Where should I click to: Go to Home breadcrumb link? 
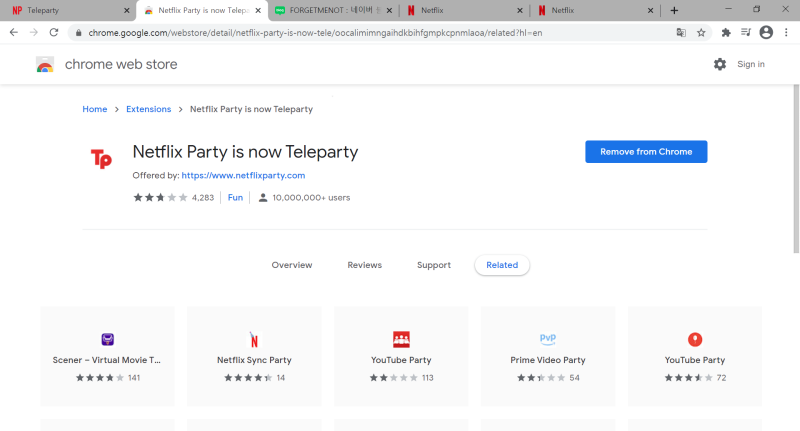[x=95, y=109]
